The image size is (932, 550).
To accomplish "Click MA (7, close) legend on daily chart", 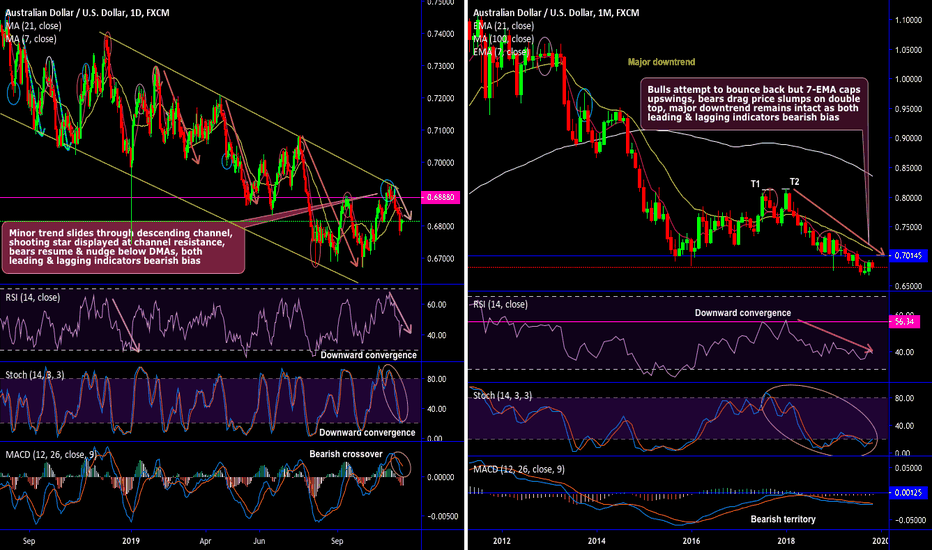I will [x=30, y=39].
